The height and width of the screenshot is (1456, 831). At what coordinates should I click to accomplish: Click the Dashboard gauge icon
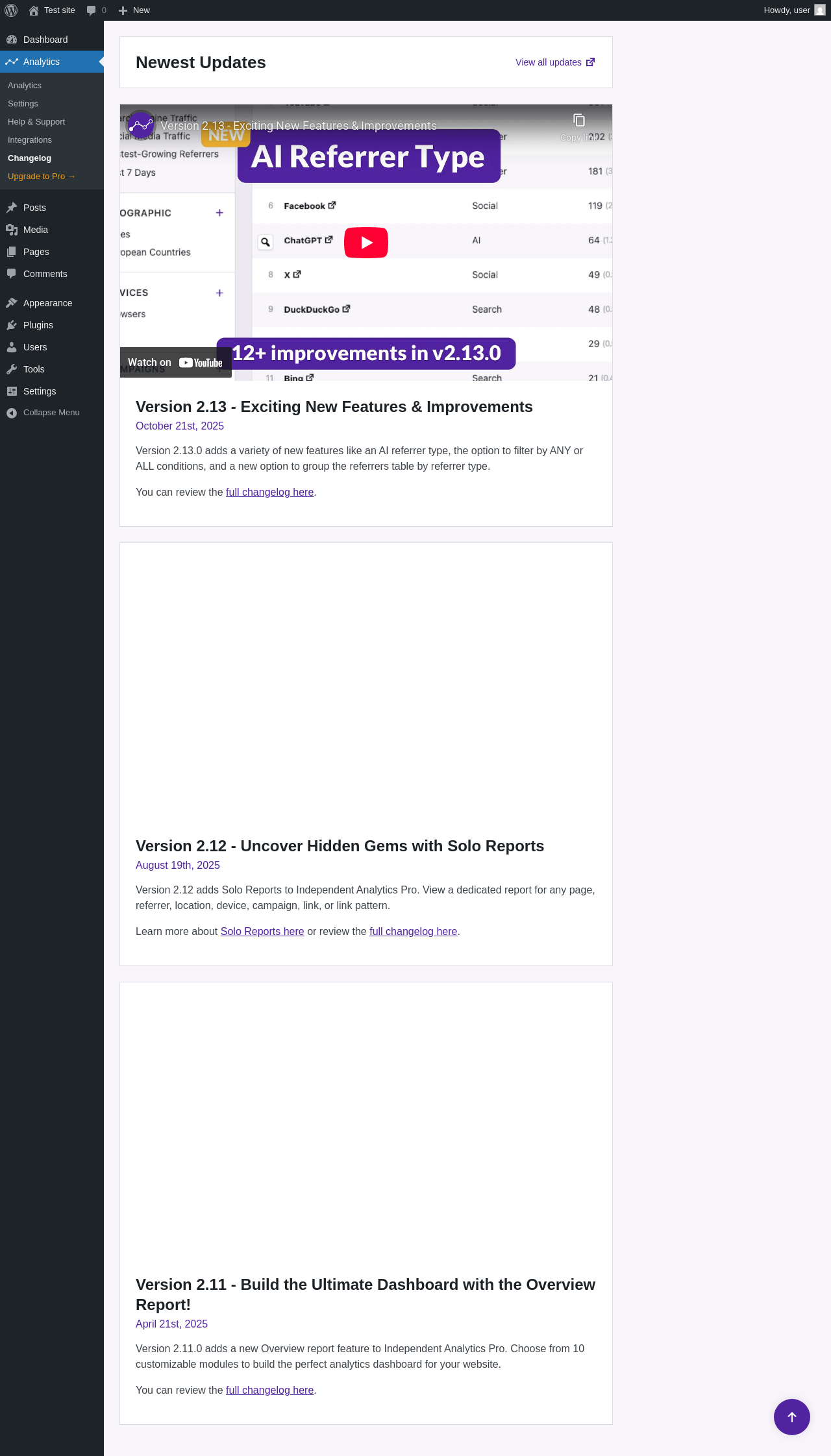pos(12,40)
